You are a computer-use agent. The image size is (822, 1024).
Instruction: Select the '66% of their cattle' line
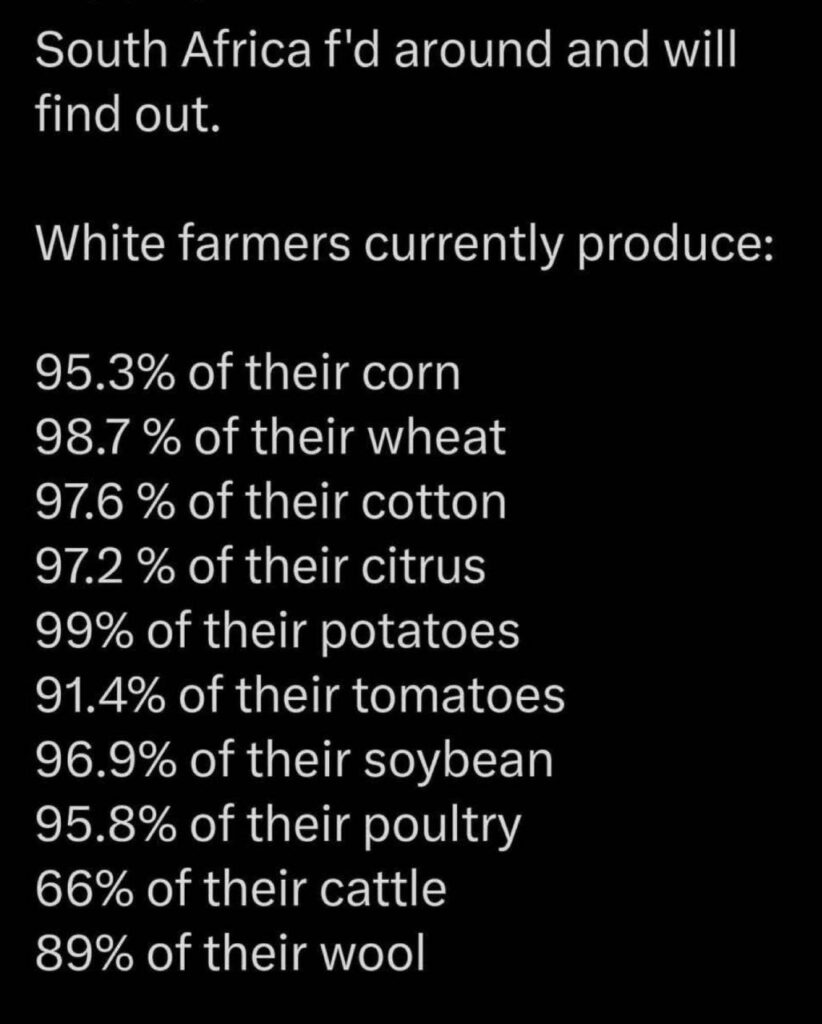[241, 889]
